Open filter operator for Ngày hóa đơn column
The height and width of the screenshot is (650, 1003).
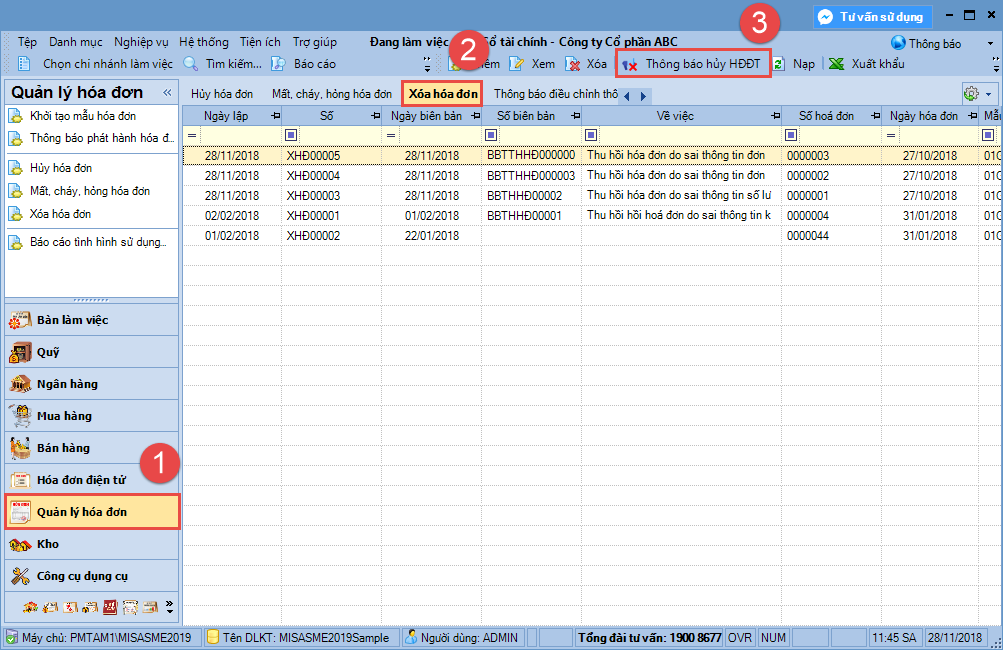tap(891, 135)
